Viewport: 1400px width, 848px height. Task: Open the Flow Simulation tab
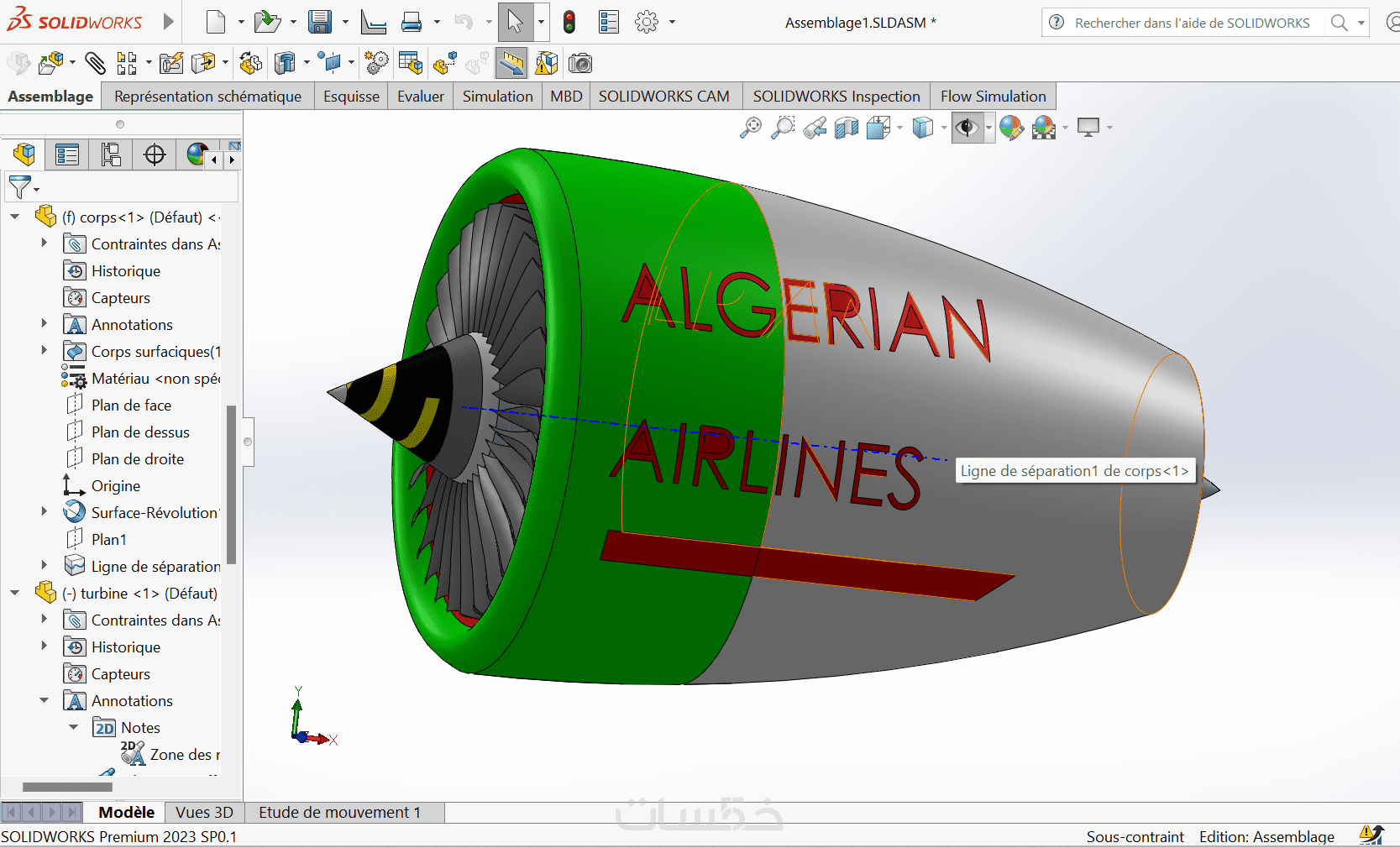click(994, 97)
